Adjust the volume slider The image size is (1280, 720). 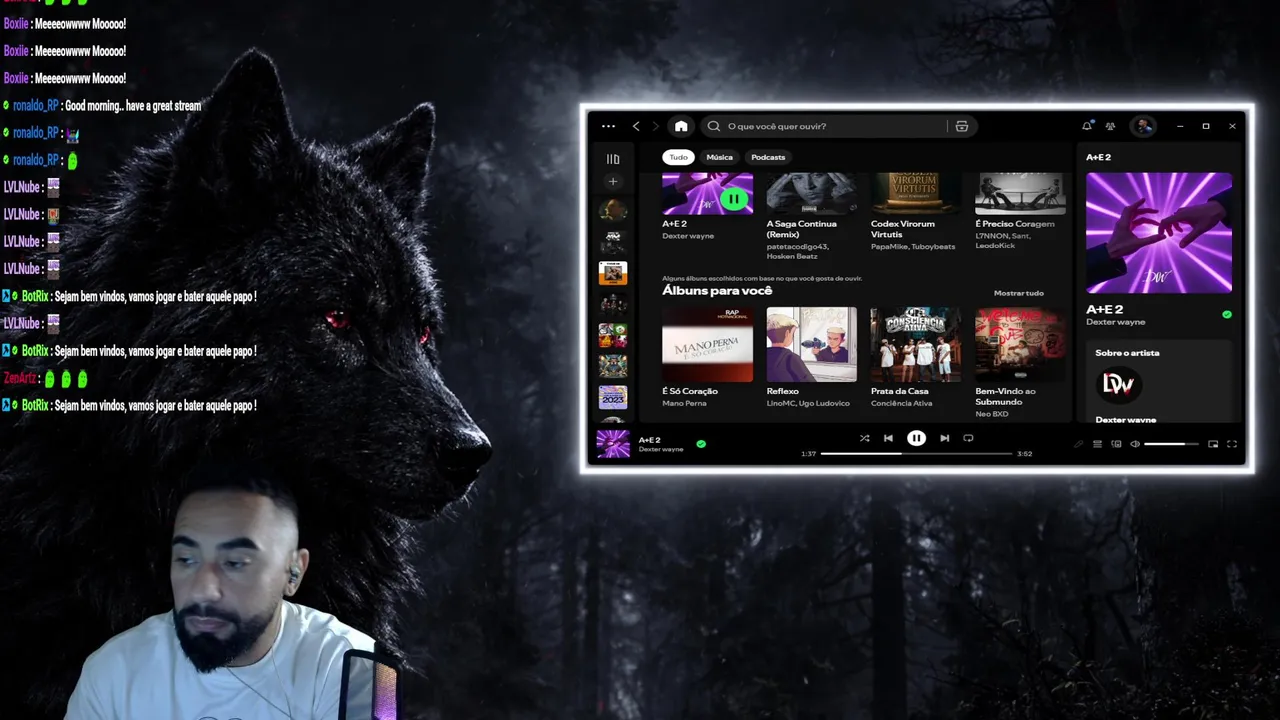point(1171,444)
